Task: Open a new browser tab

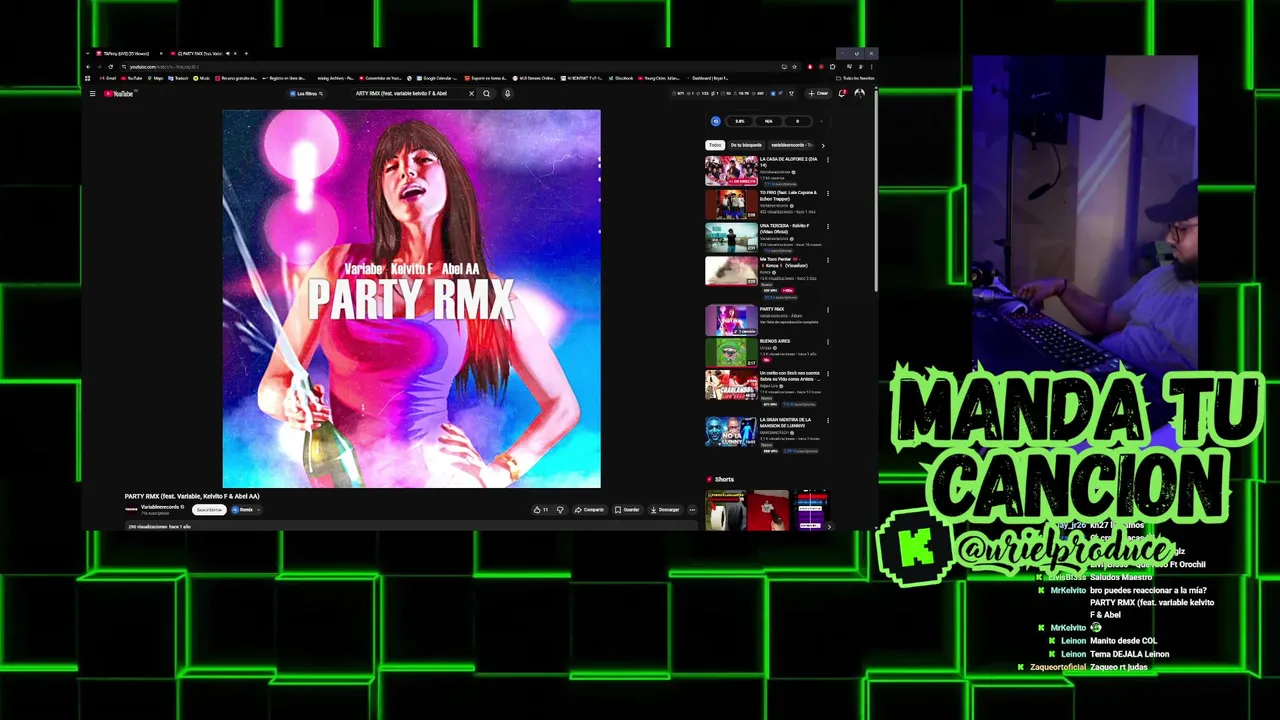Action: click(246, 53)
